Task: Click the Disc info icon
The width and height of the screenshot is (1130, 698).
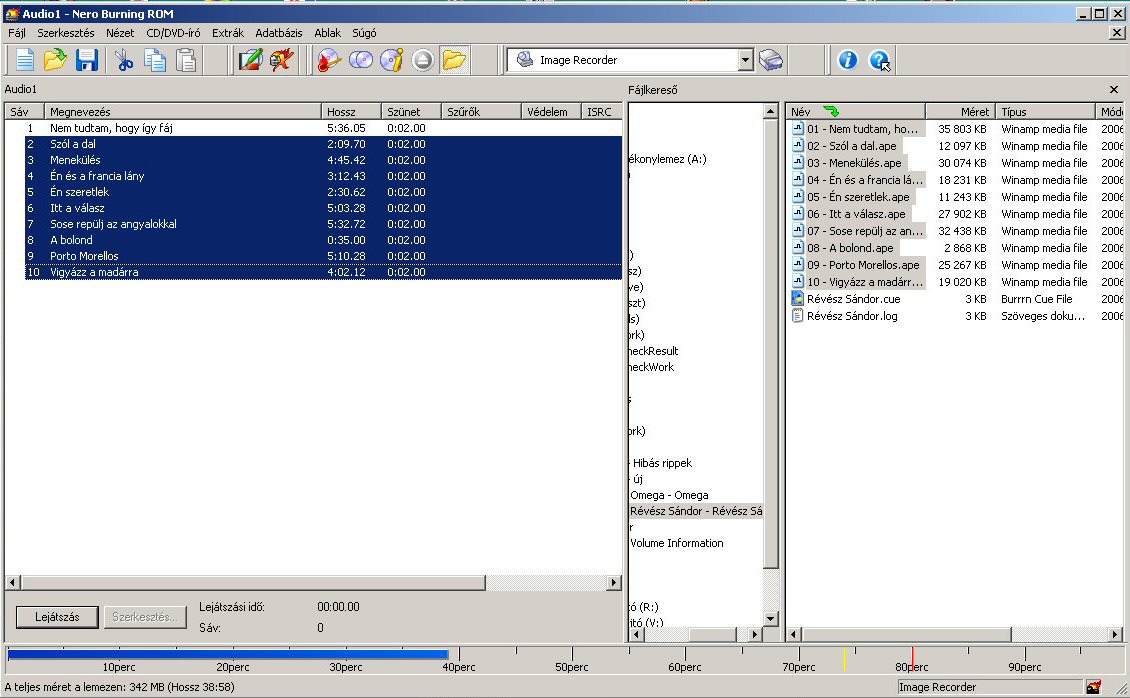Action: pyautogui.click(x=391, y=61)
